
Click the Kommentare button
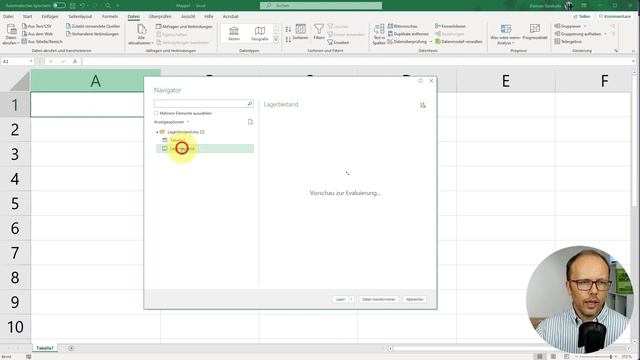tap(615, 16)
